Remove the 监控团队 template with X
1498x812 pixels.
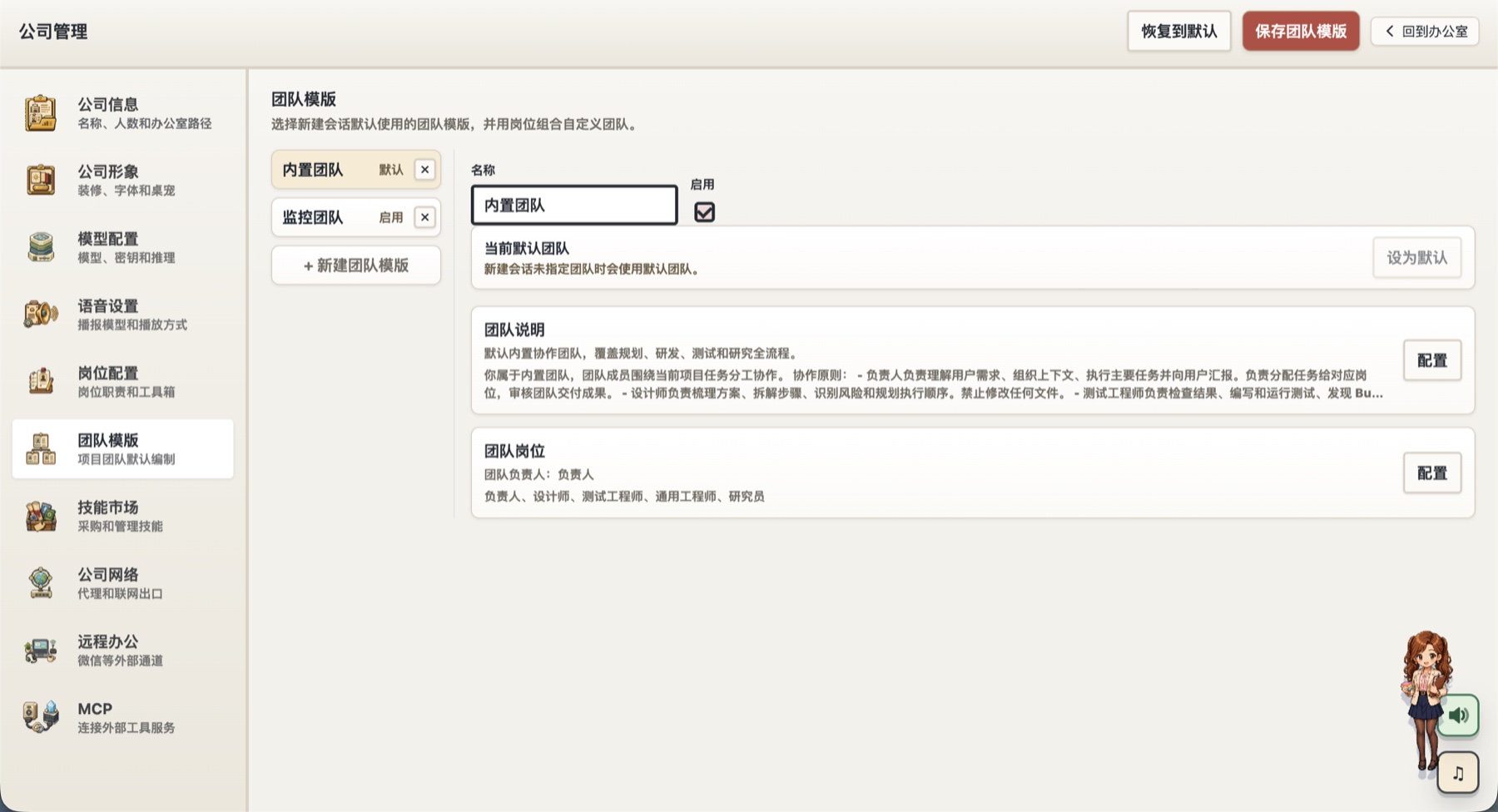[x=424, y=217]
